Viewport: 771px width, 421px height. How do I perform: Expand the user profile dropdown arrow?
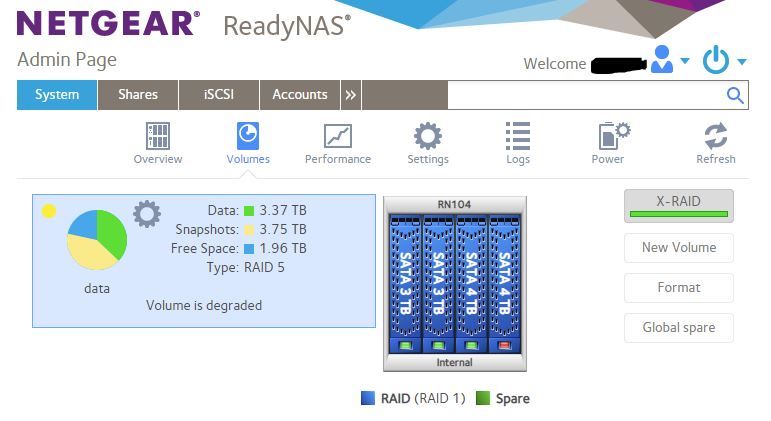point(685,62)
